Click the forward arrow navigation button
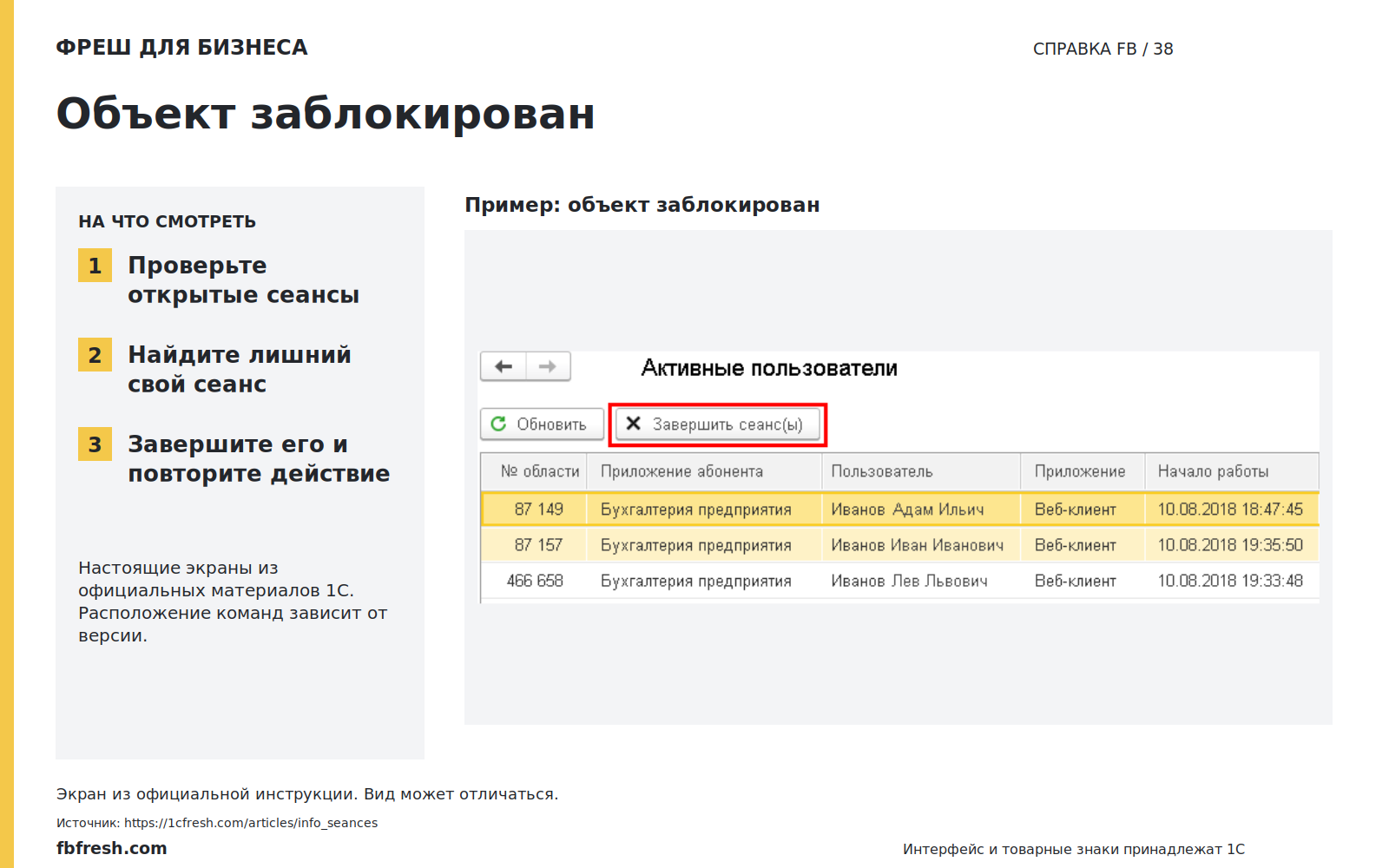This screenshot has width=1389, height=868. click(x=548, y=366)
